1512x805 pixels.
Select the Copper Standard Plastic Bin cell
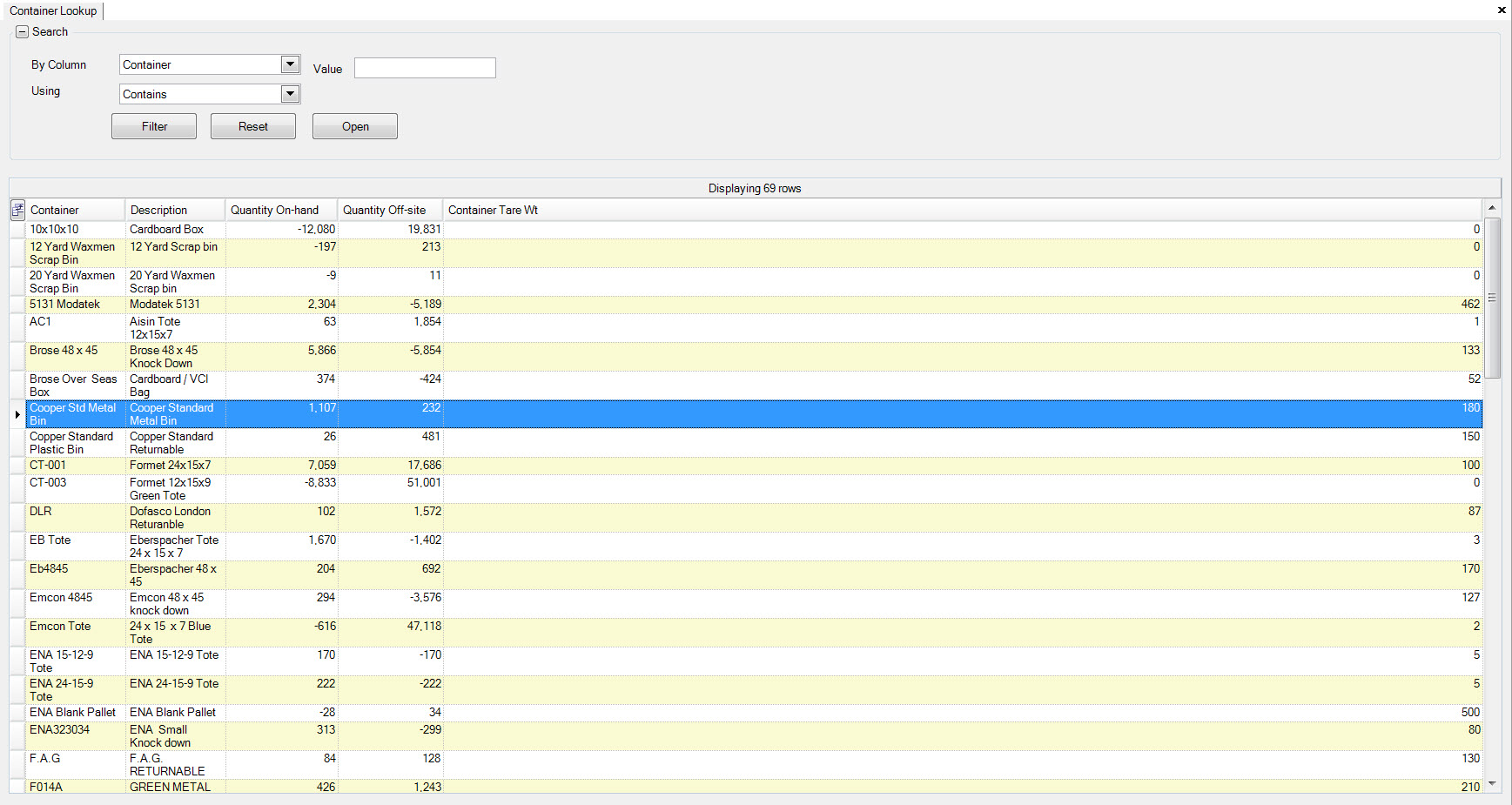pyautogui.click(x=76, y=443)
